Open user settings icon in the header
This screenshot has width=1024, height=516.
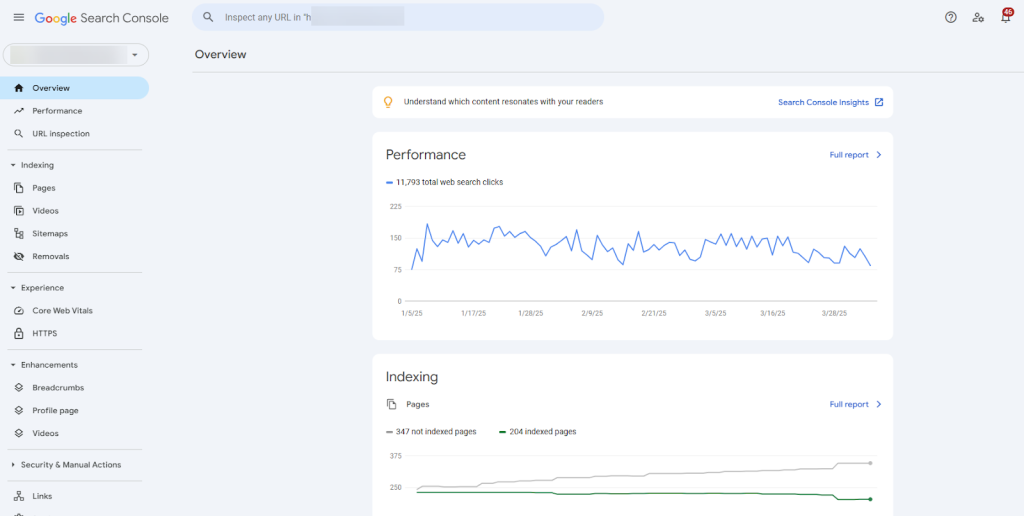[978, 18]
